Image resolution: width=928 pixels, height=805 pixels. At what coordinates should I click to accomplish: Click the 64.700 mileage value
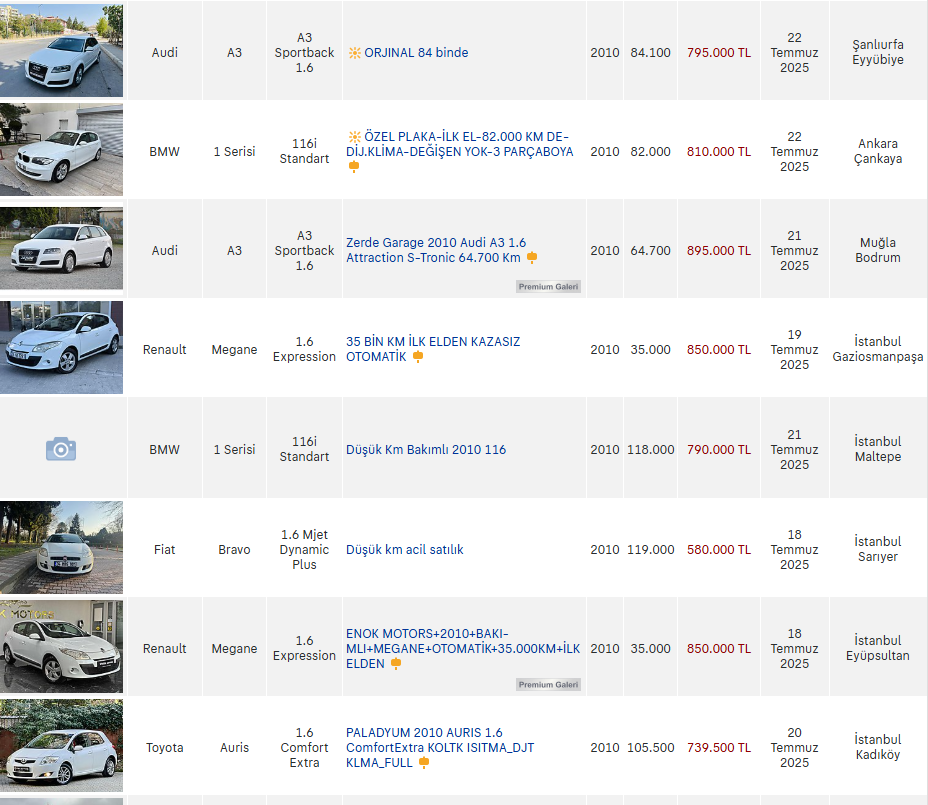650,250
